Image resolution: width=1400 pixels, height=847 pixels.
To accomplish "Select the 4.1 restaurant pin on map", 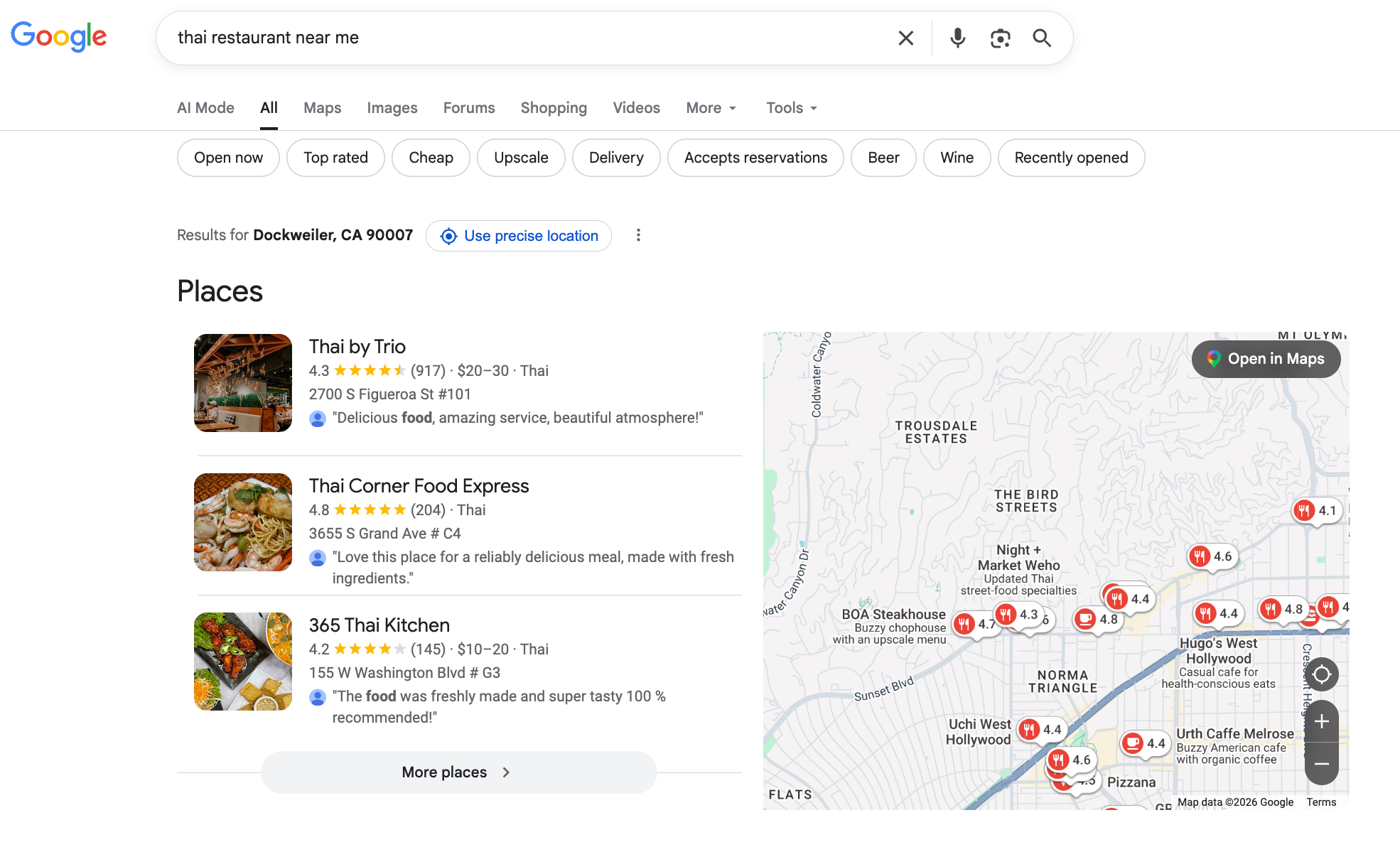I will click(1316, 510).
